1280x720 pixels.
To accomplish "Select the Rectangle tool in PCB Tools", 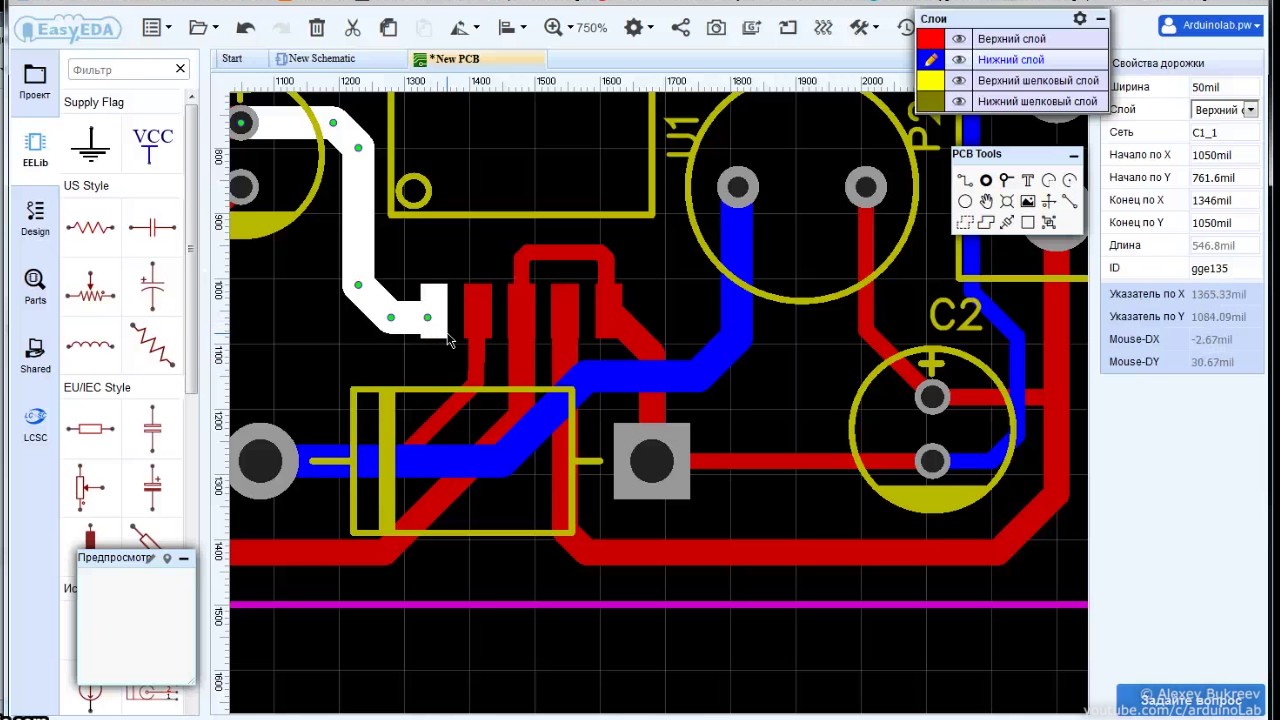I will (x=1027, y=222).
